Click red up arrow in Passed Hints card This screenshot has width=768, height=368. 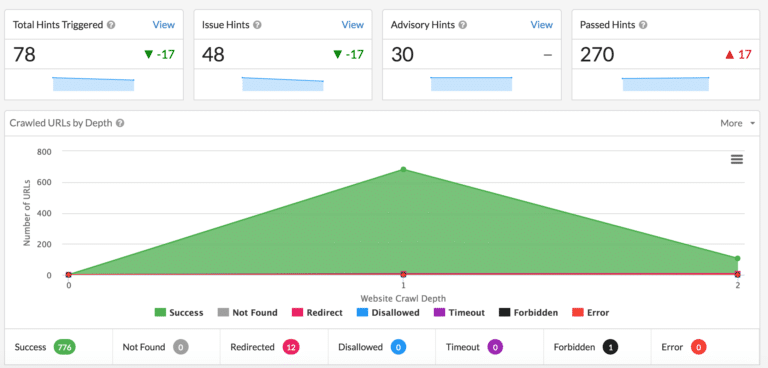[730, 55]
